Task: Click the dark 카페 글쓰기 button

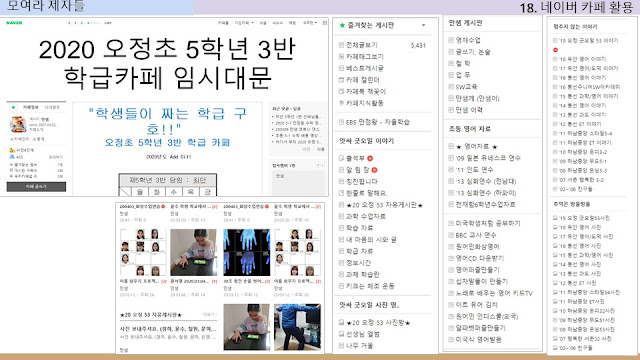Action: pos(36,187)
